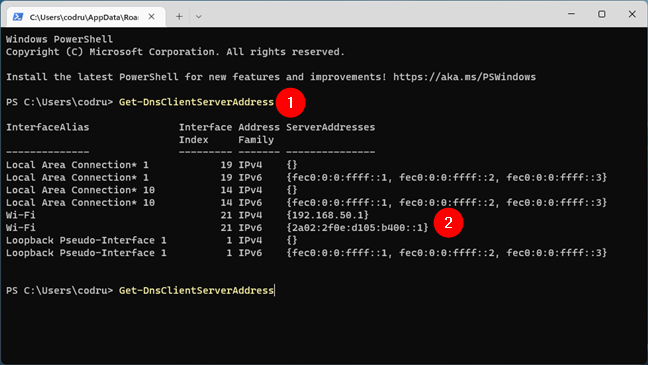Click the Address Family column header
The height and width of the screenshot is (365, 648).
tap(259, 133)
